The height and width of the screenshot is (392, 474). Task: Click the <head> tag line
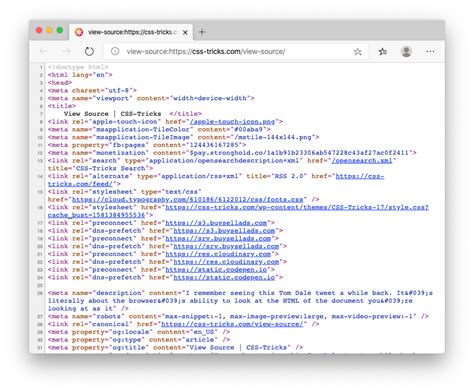pos(60,83)
